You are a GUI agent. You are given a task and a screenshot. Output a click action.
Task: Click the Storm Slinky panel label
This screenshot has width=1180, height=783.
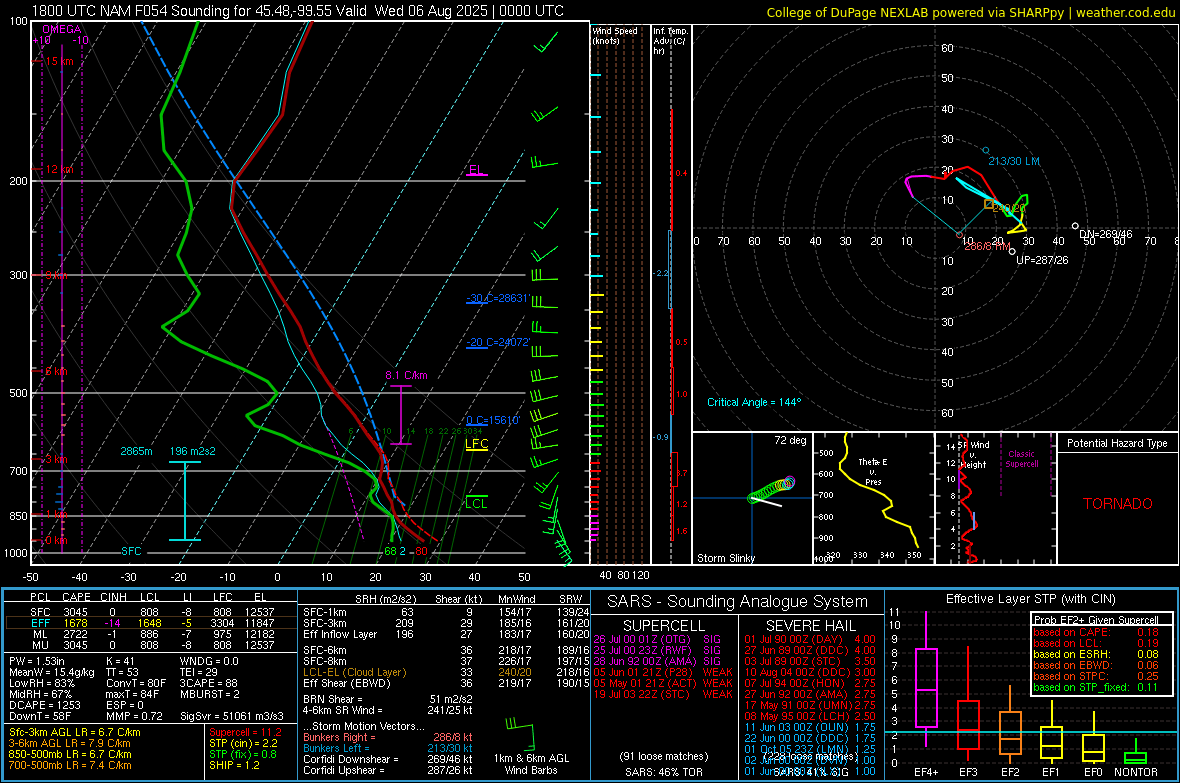point(725,558)
